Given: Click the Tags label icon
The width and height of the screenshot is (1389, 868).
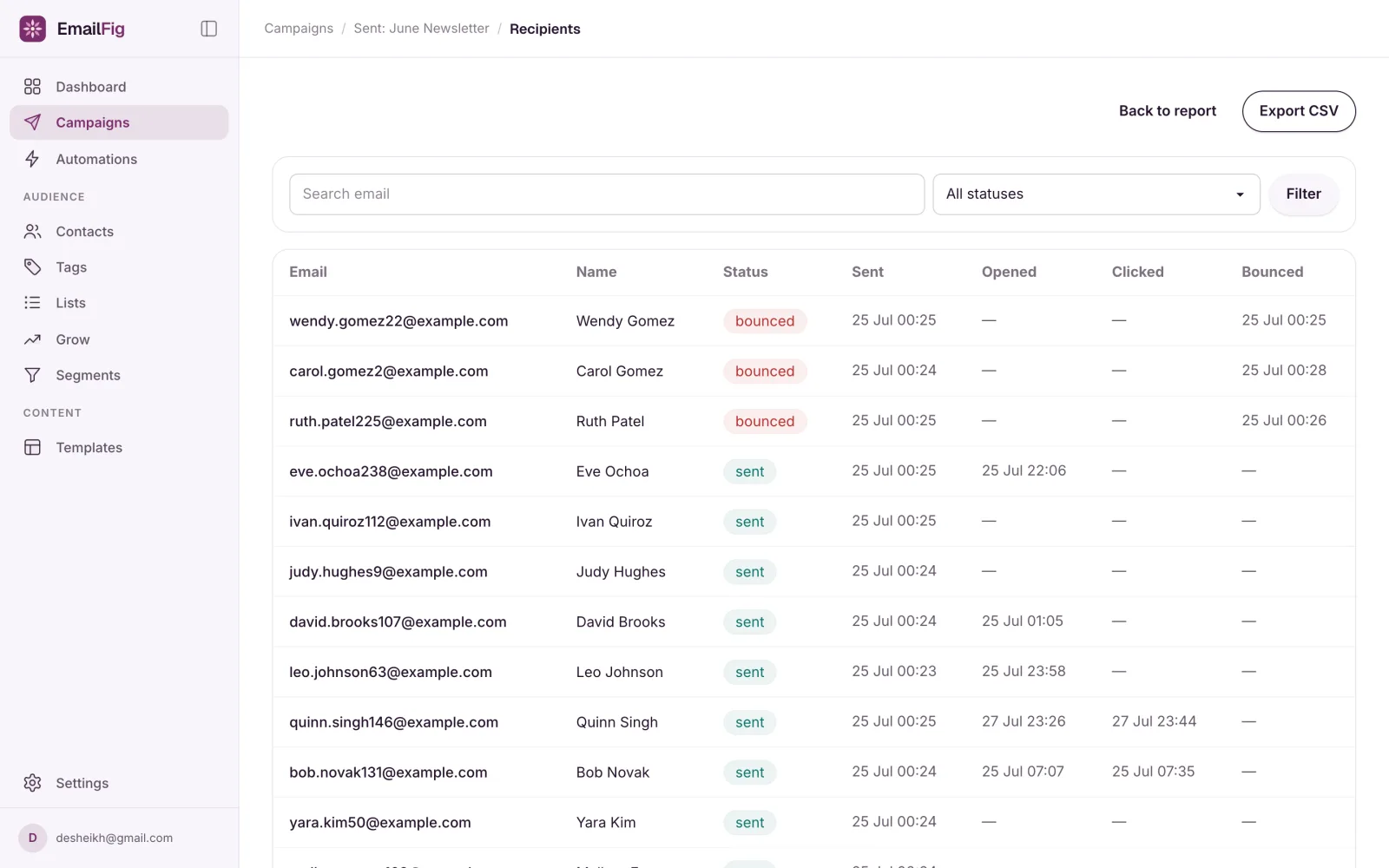Looking at the screenshot, I should tap(32, 267).
